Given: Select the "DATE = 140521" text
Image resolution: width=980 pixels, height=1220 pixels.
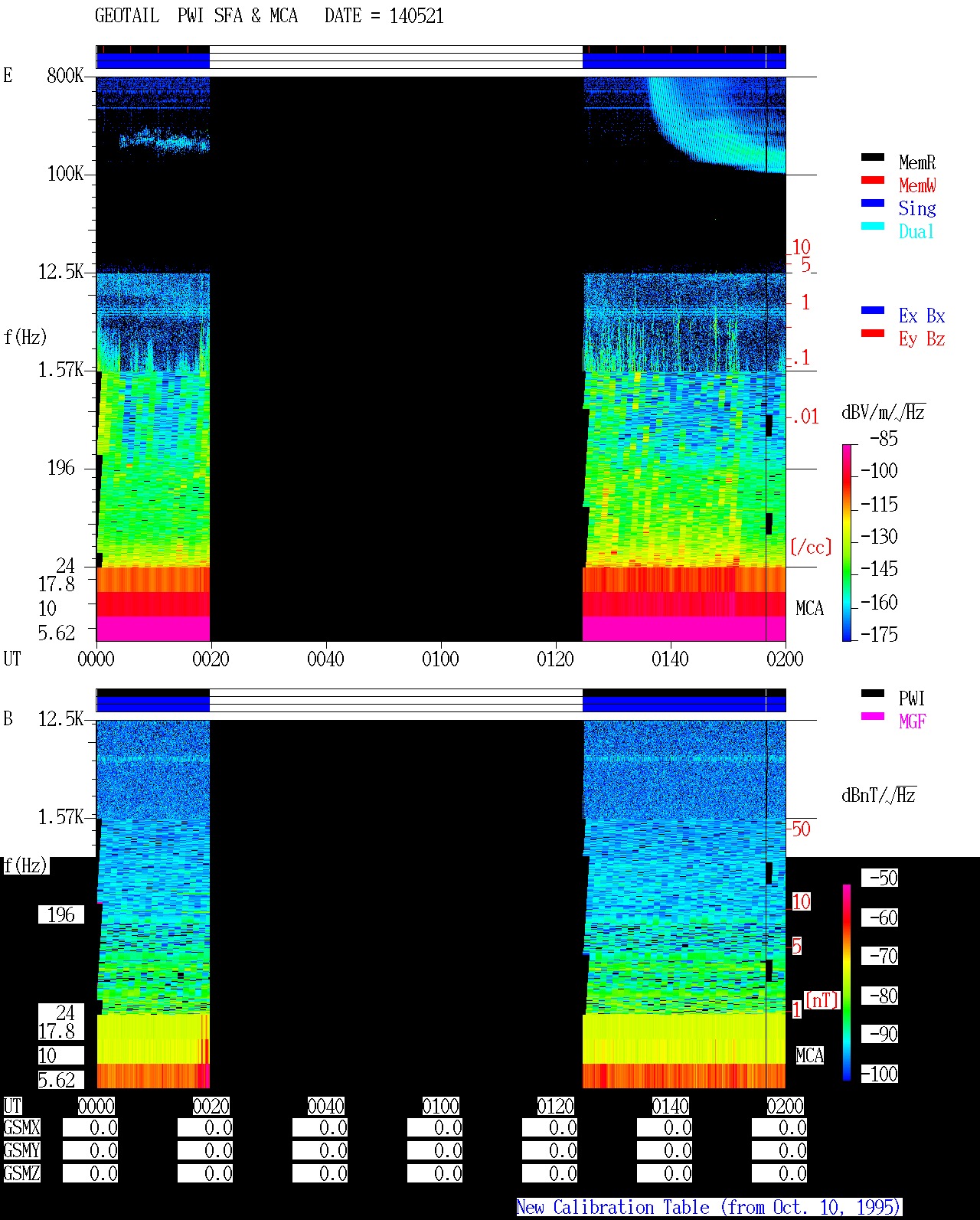Looking at the screenshot, I should click(x=384, y=16).
